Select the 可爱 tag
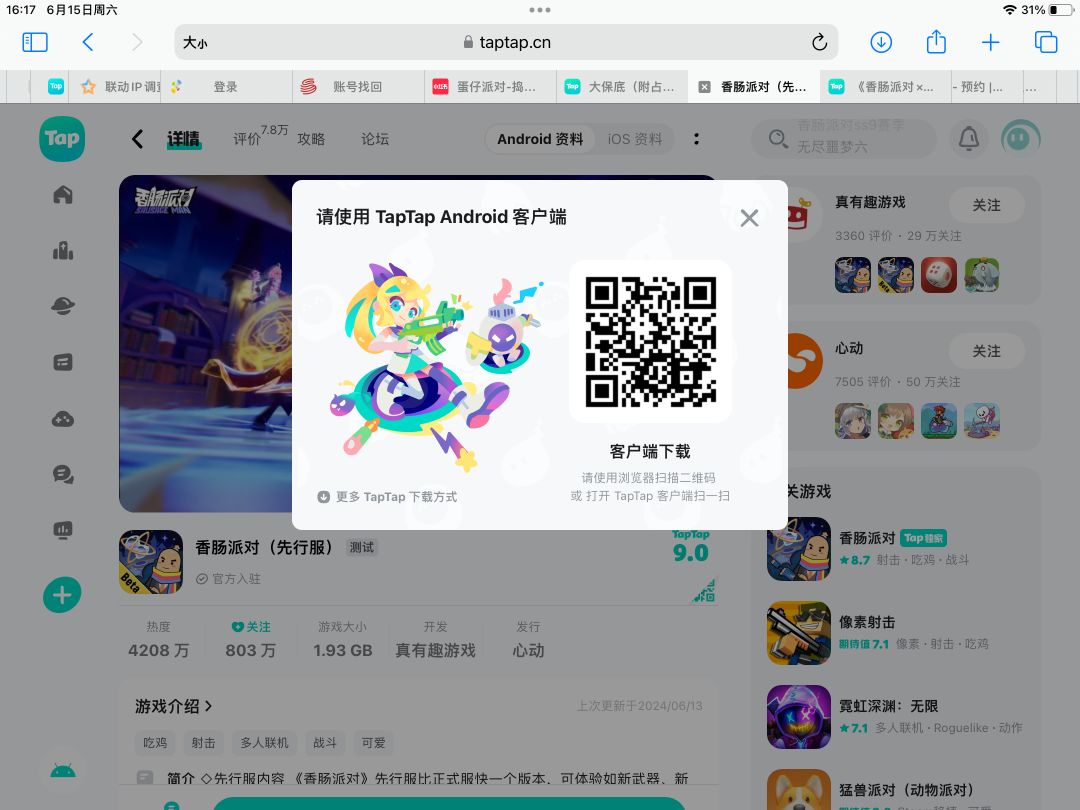The height and width of the screenshot is (810, 1080). (373, 742)
